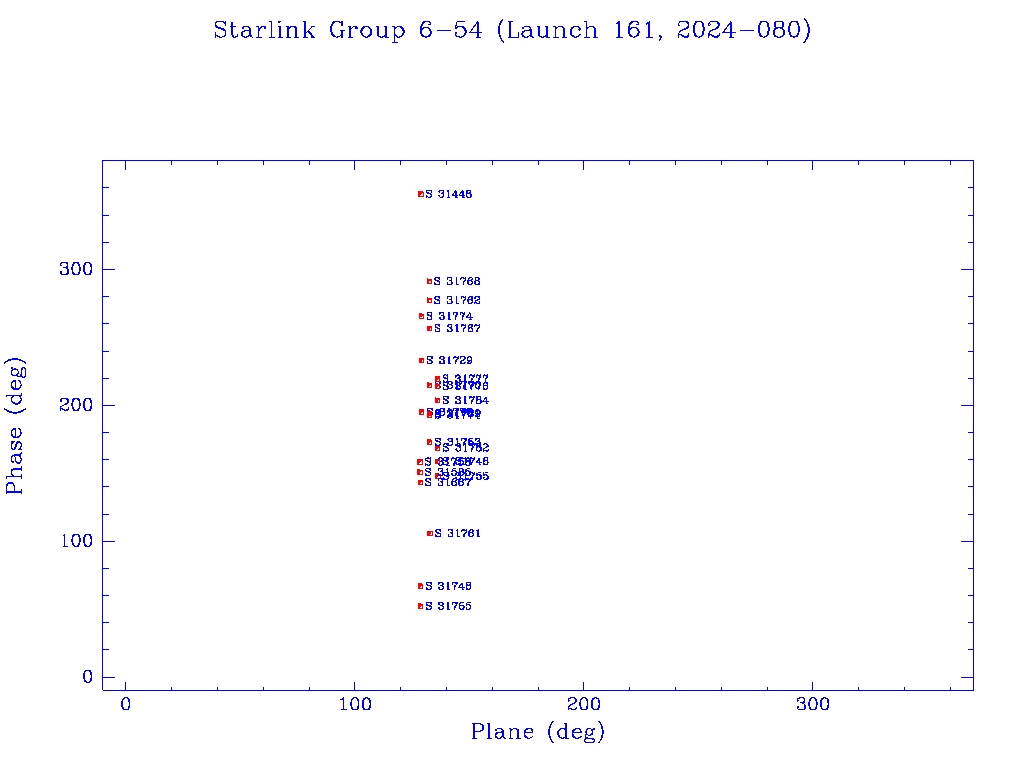Click the S 31761 satellite label
Image resolution: width=1024 pixels, height=768 pixels.
click(457, 534)
